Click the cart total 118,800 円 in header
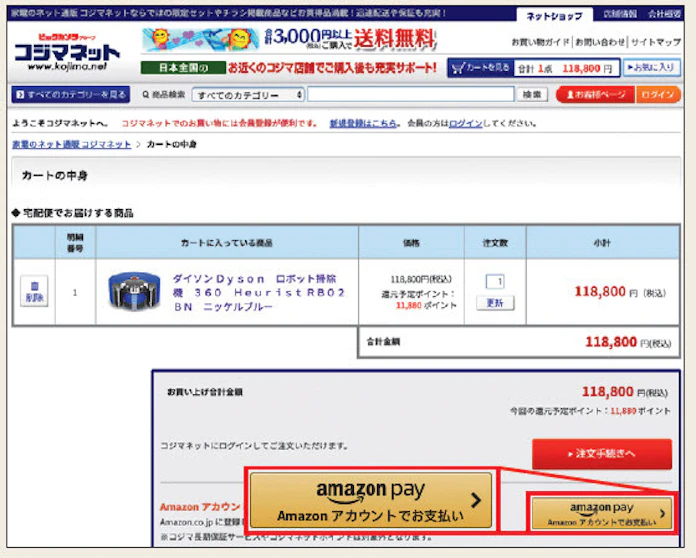 click(x=587, y=69)
